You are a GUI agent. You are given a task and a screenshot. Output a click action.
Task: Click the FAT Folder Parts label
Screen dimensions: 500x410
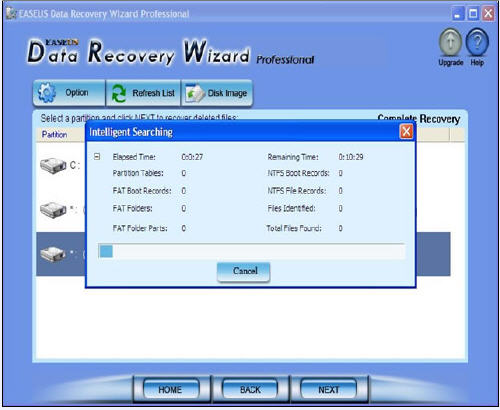pos(140,228)
